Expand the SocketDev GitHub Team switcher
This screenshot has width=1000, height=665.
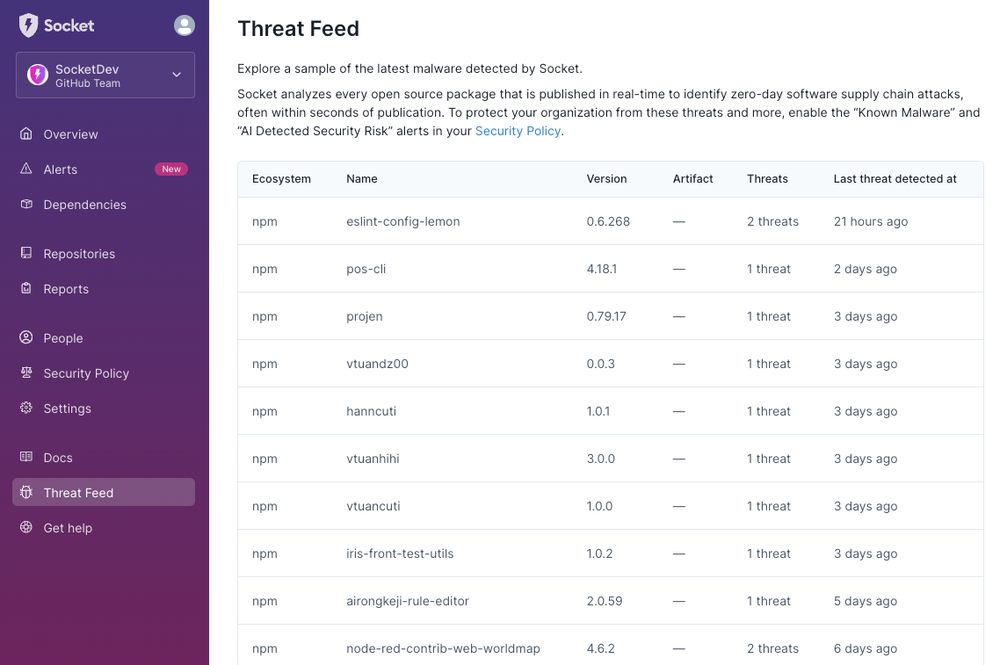click(x=104, y=75)
